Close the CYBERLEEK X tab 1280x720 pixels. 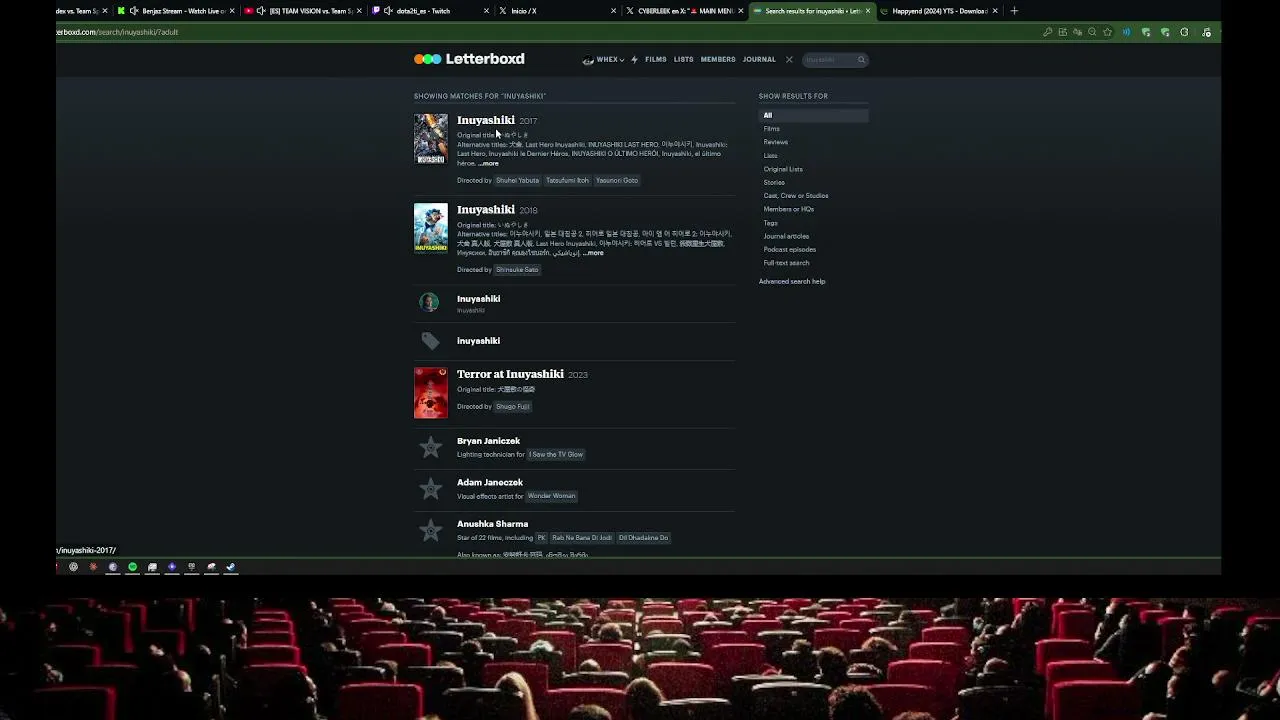741,11
